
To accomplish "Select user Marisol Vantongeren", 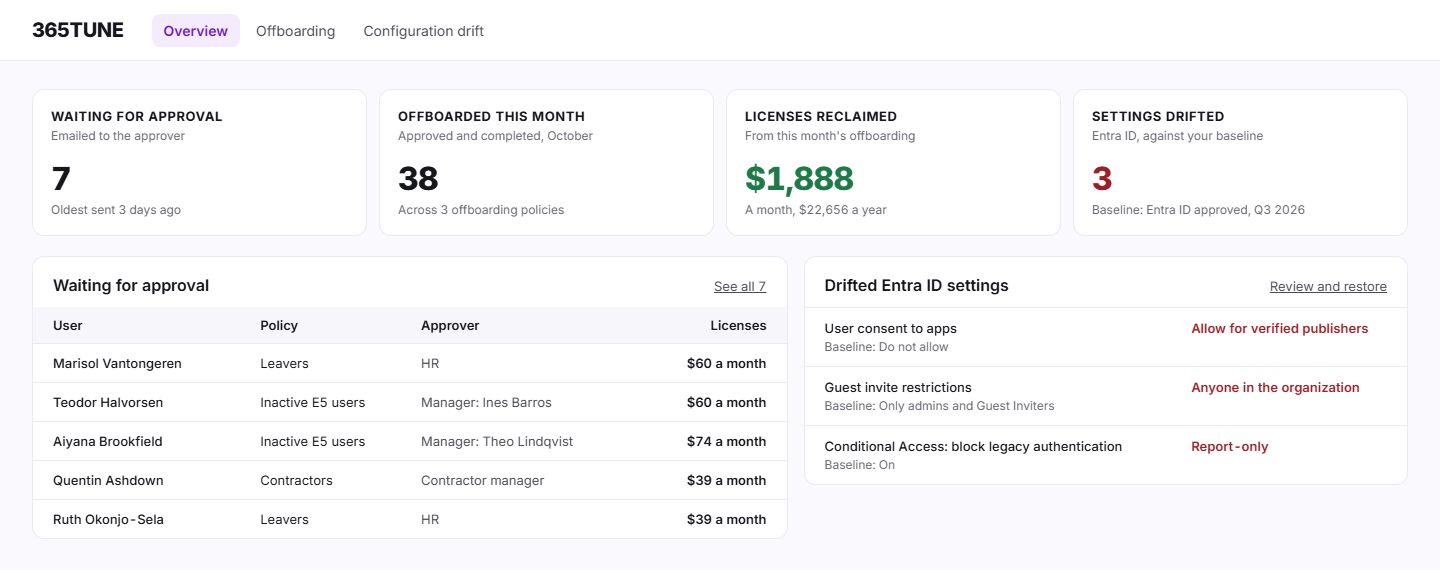I will coord(117,364).
